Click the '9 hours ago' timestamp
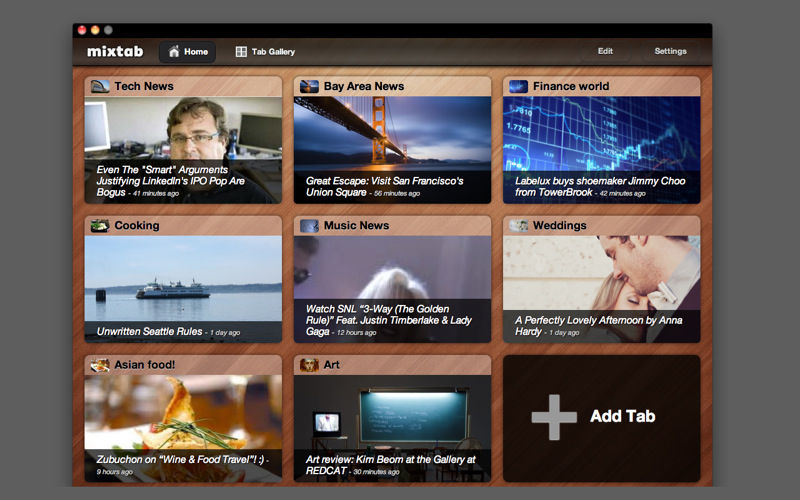The image size is (800, 500). pyautogui.click(x=115, y=472)
